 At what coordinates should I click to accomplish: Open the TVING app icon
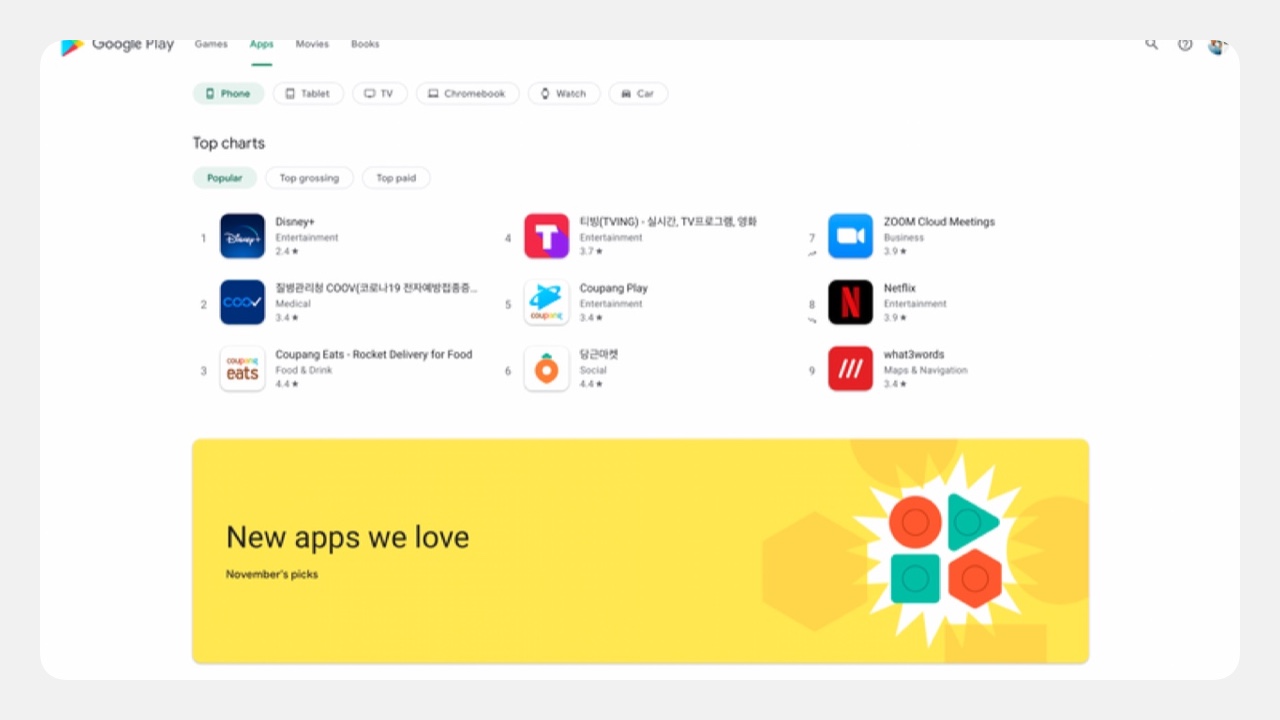click(546, 236)
